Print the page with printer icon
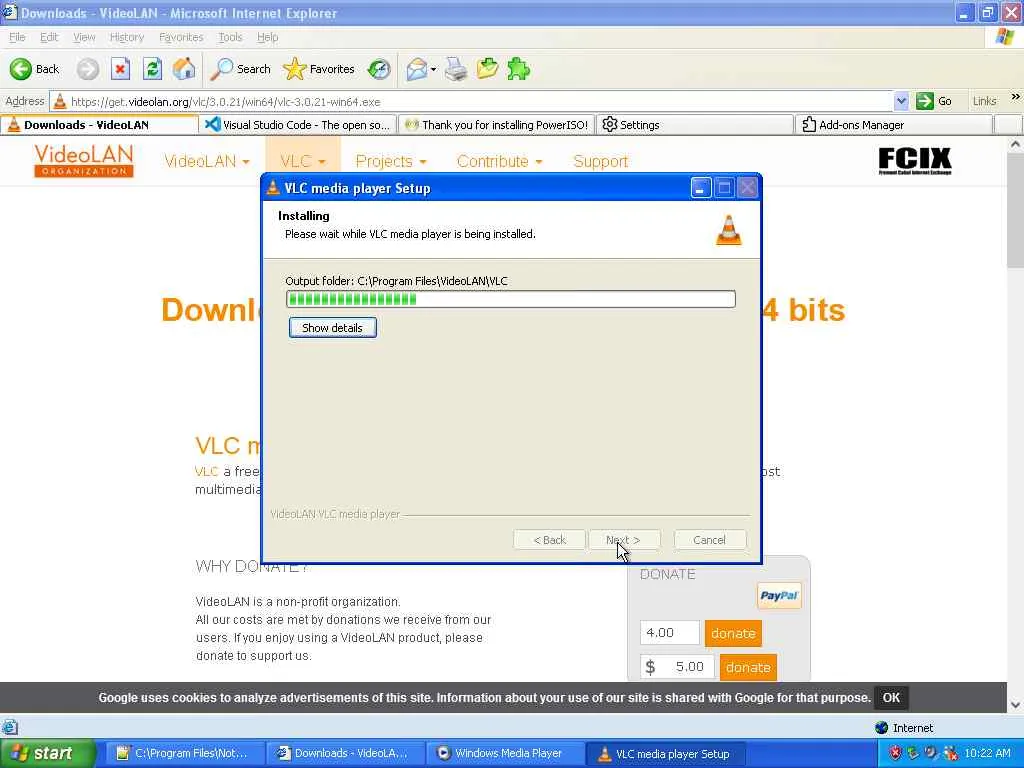Screen dimensions: 1024x768 pyautogui.click(x=456, y=69)
